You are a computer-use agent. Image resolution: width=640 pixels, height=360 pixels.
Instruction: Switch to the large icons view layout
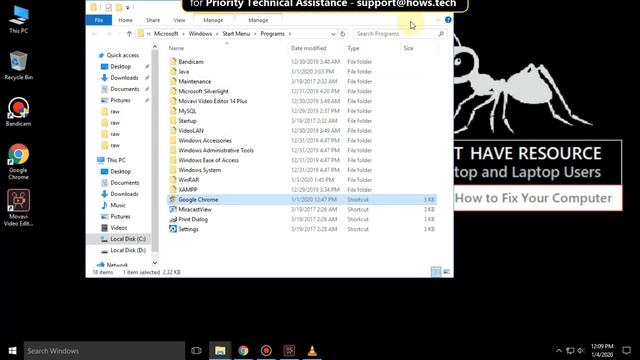[x=447, y=272]
